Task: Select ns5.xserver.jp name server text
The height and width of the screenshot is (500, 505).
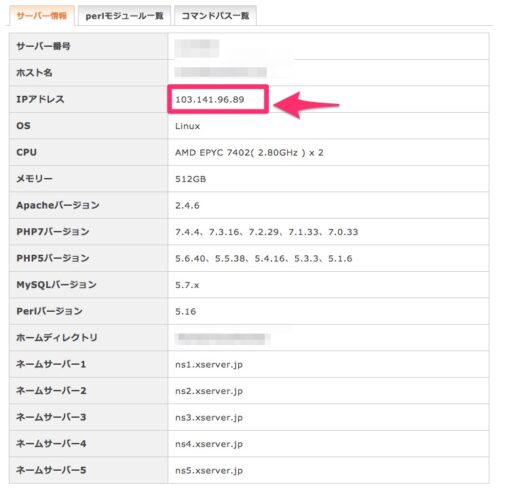Action: click(x=209, y=471)
